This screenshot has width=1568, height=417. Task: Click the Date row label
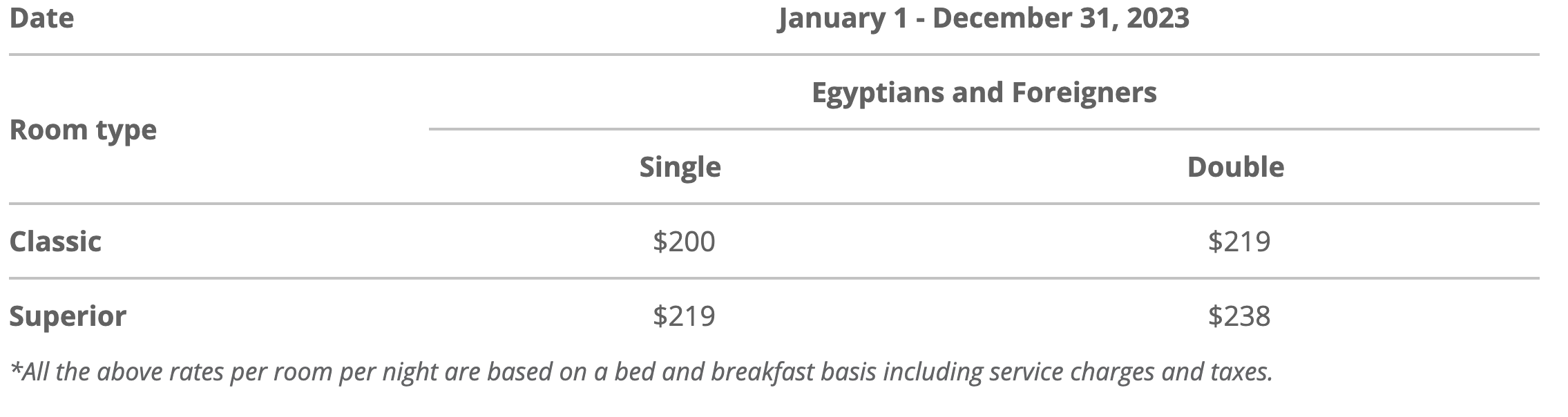[41, 18]
